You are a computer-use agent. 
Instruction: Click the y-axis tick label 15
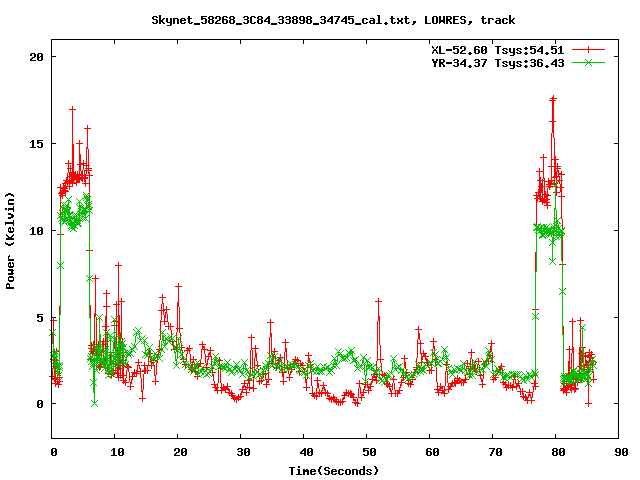tap(36, 144)
